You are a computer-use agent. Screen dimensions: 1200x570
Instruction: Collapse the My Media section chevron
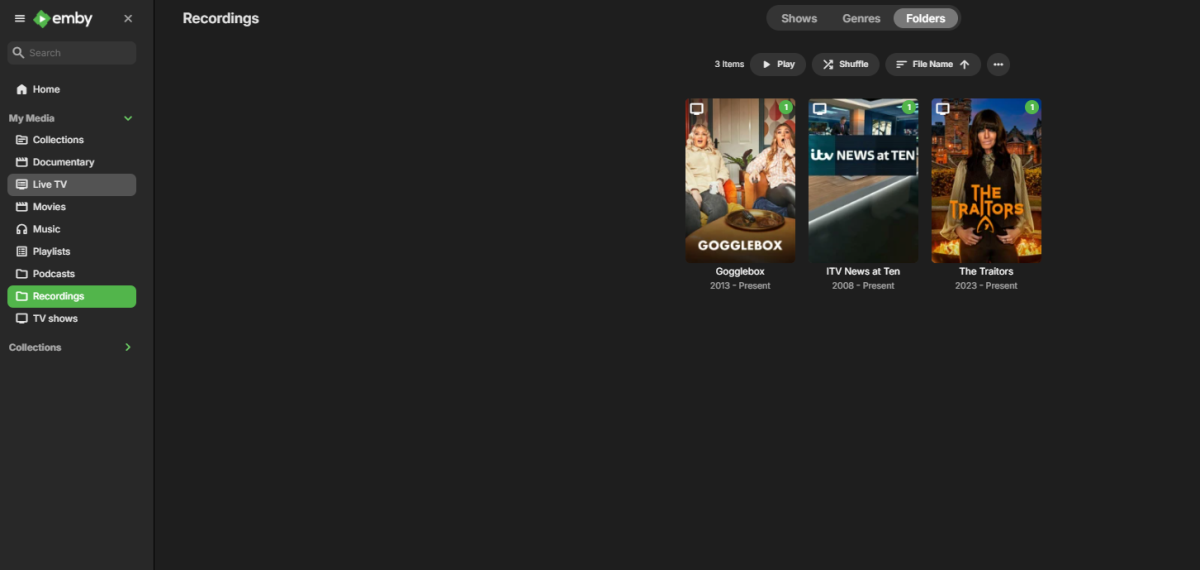coord(128,118)
